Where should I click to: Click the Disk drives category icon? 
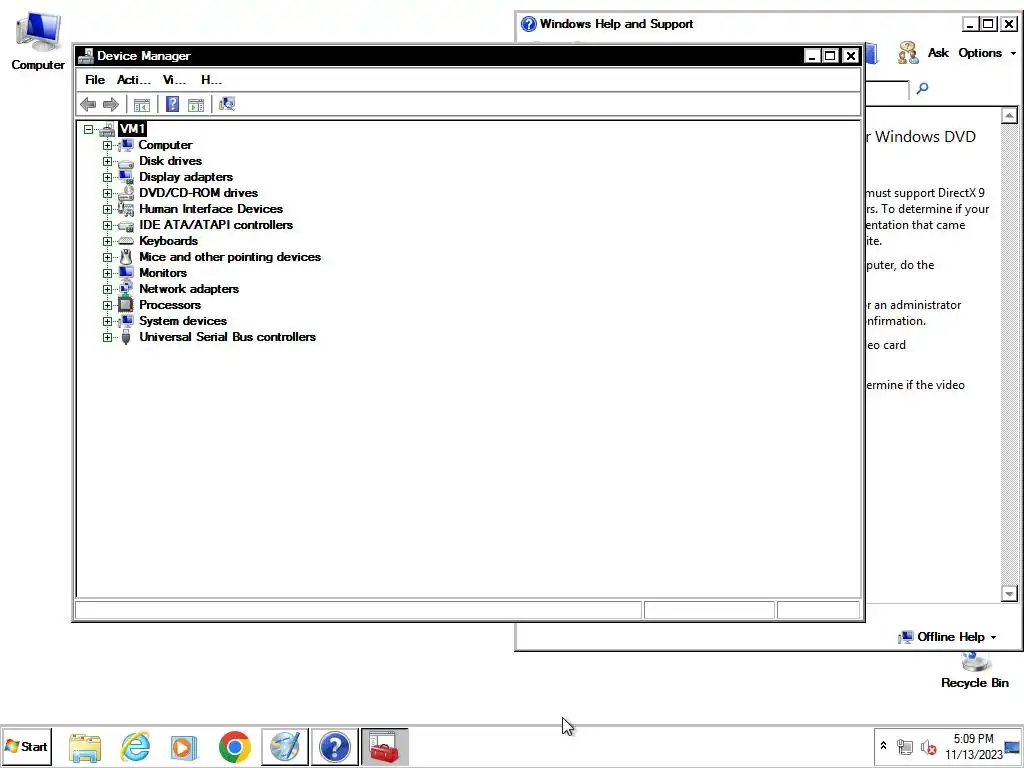pos(126,161)
